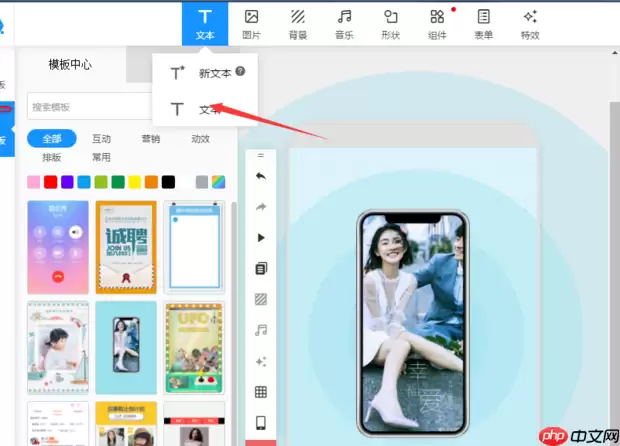Click the redo arrow in vertical toolbar
The width and height of the screenshot is (620, 446).
pos(261,207)
